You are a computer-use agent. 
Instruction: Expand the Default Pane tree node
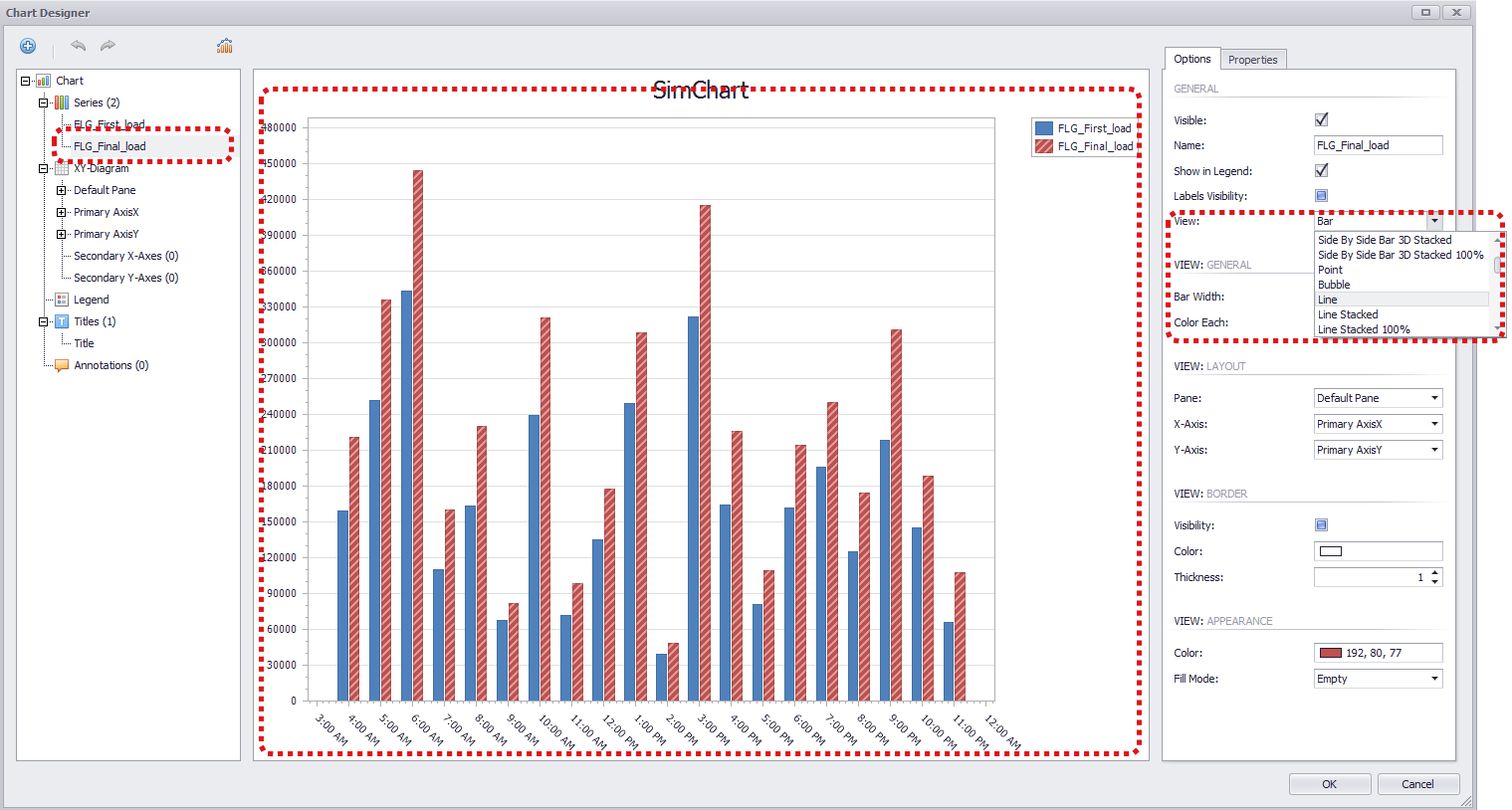tap(61, 190)
